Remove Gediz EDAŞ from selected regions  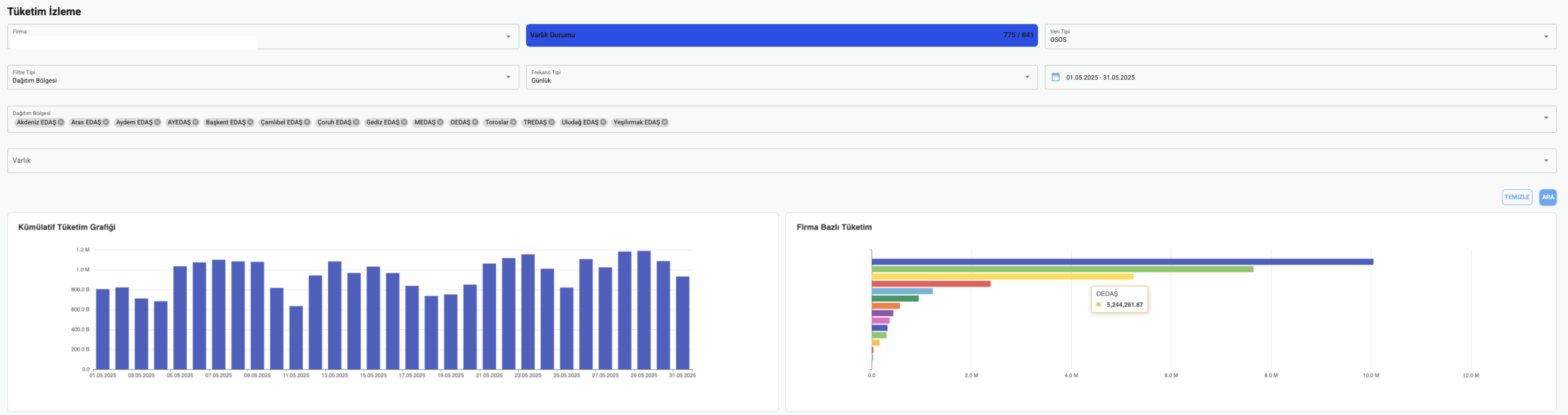pyautogui.click(x=404, y=122)
